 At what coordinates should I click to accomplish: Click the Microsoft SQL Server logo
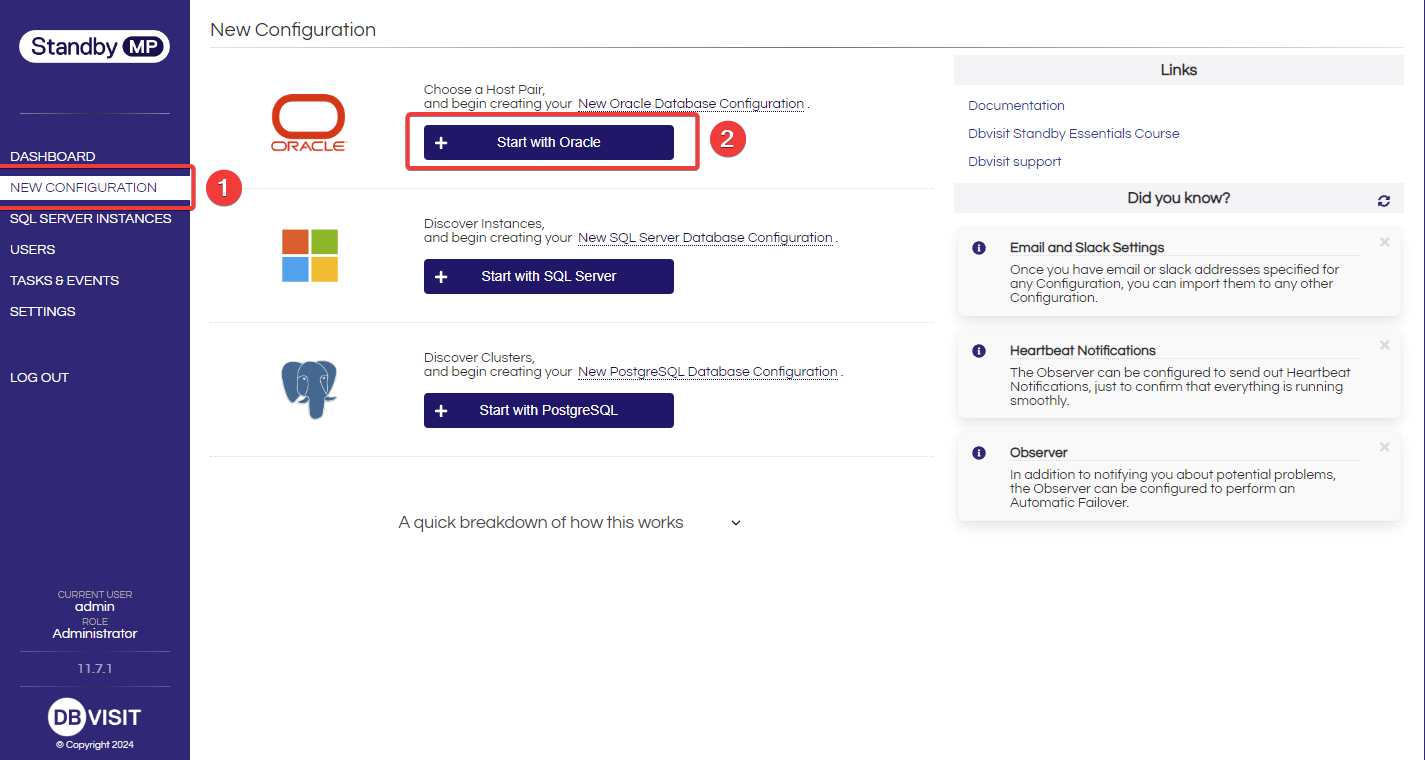click(310, 256)
